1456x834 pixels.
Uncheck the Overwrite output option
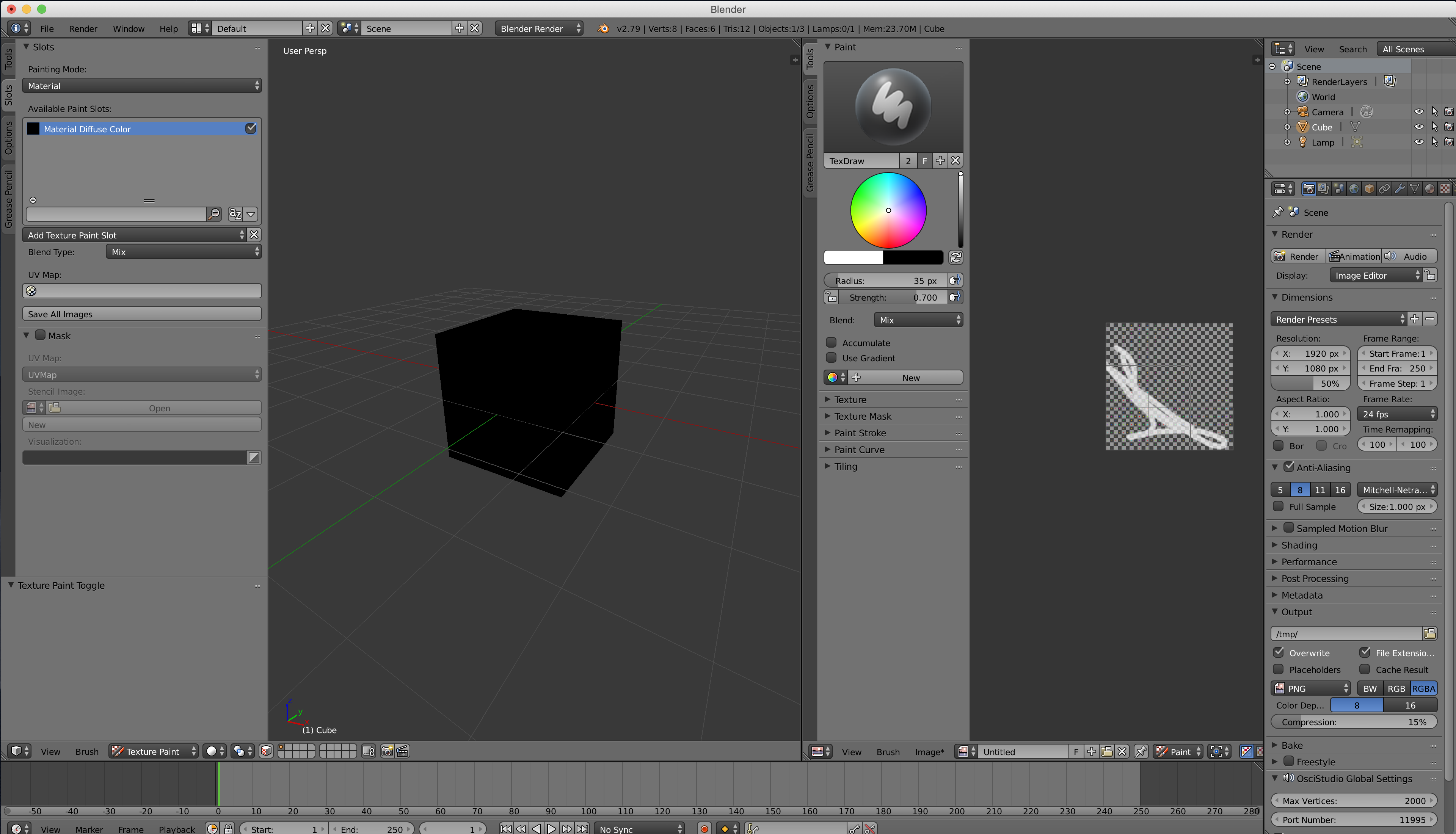click(1279, 652)
